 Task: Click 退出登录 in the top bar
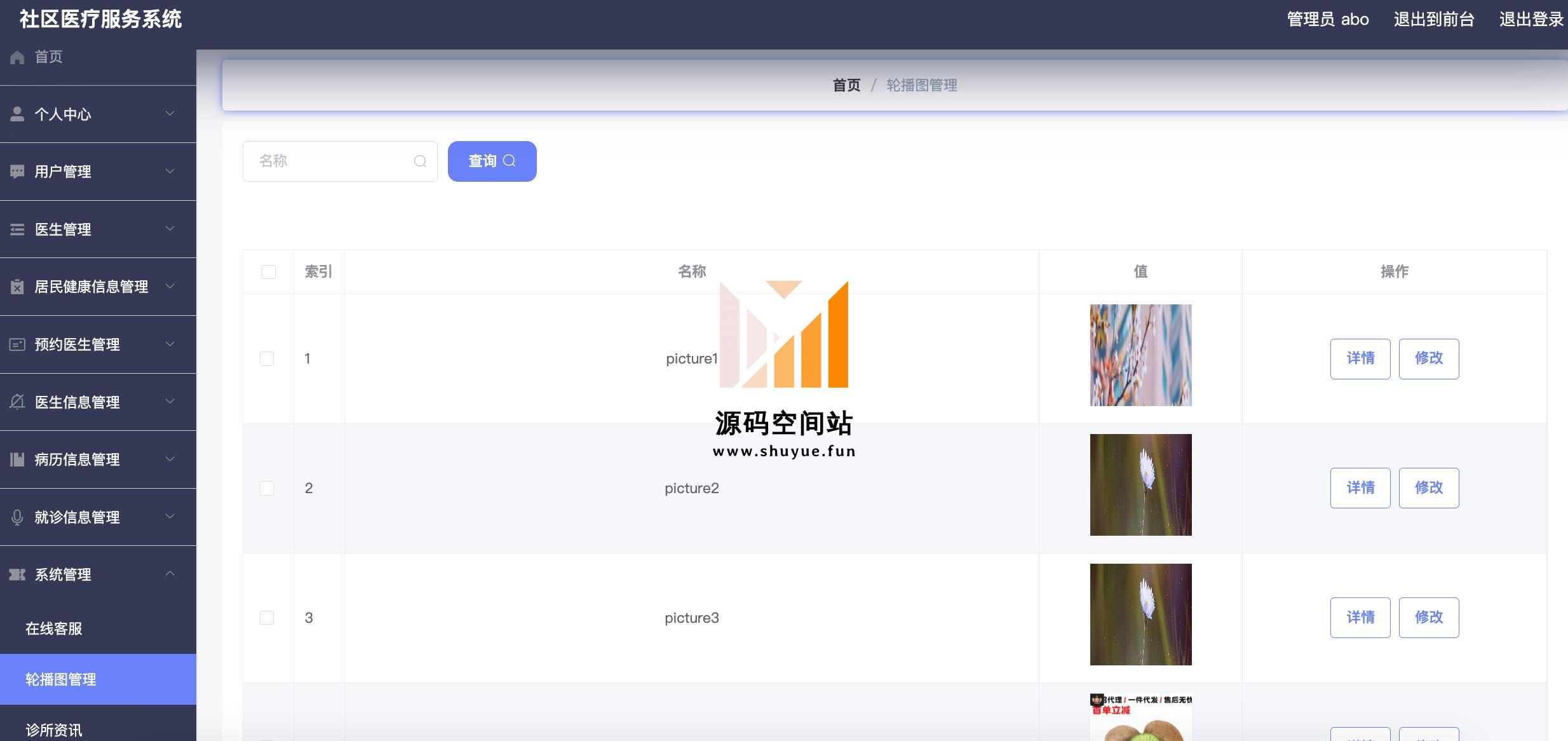1531,20
